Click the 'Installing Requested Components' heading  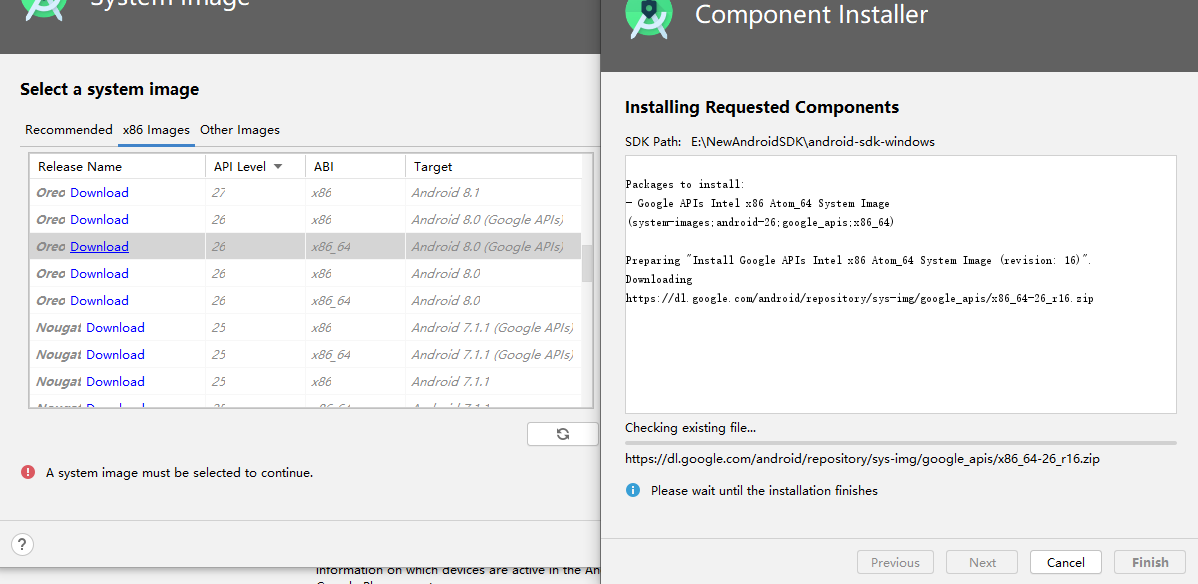(x=762, y=107)
